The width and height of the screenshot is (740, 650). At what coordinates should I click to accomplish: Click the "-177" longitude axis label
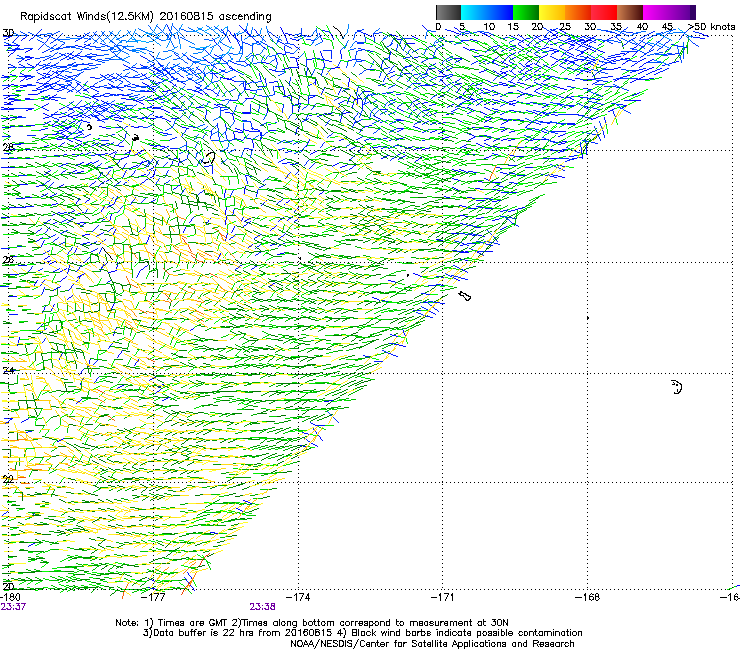click(x=154, y=597)
